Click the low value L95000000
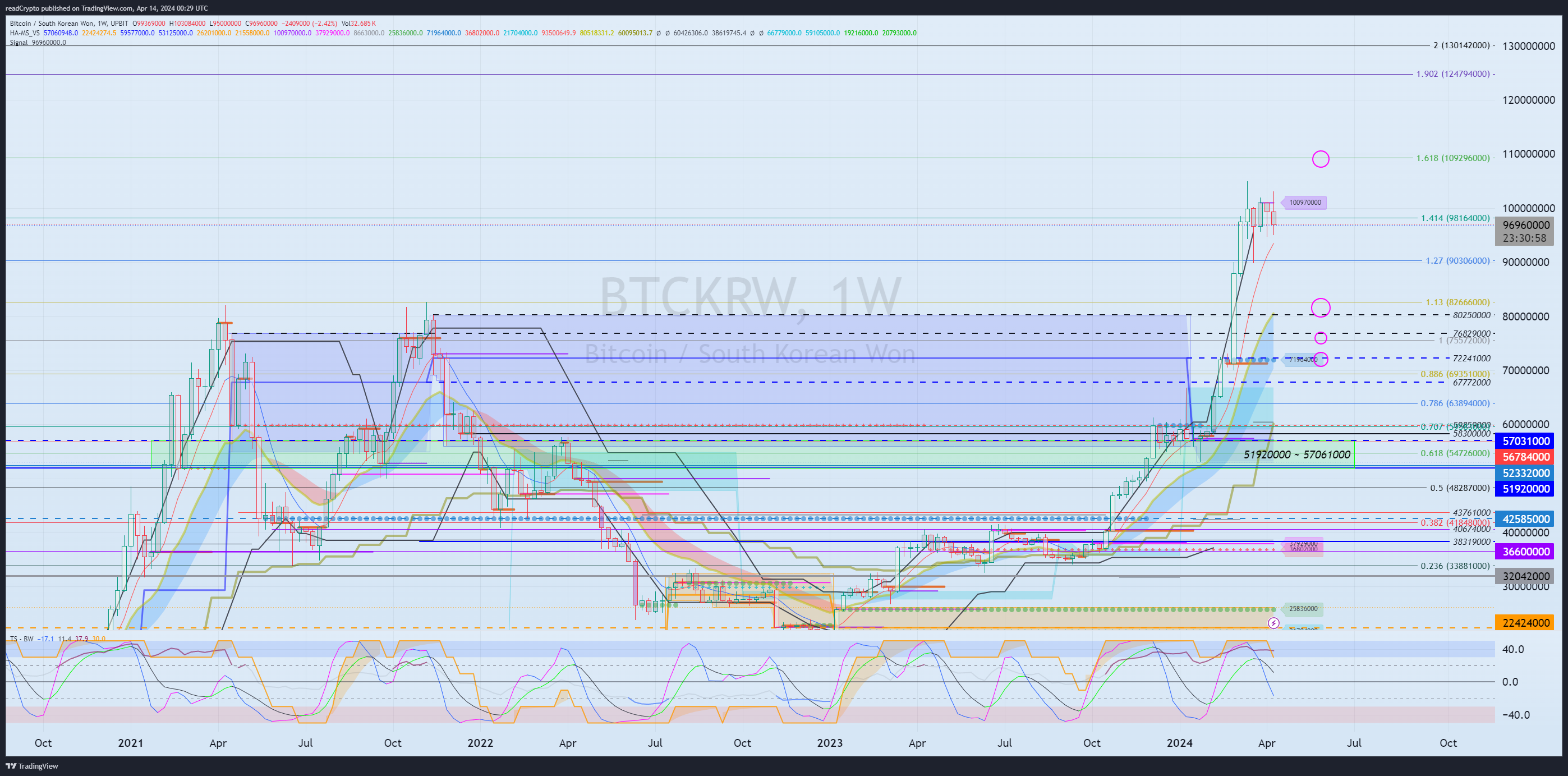Viewport: 1568px width, 776px height. 226,23
